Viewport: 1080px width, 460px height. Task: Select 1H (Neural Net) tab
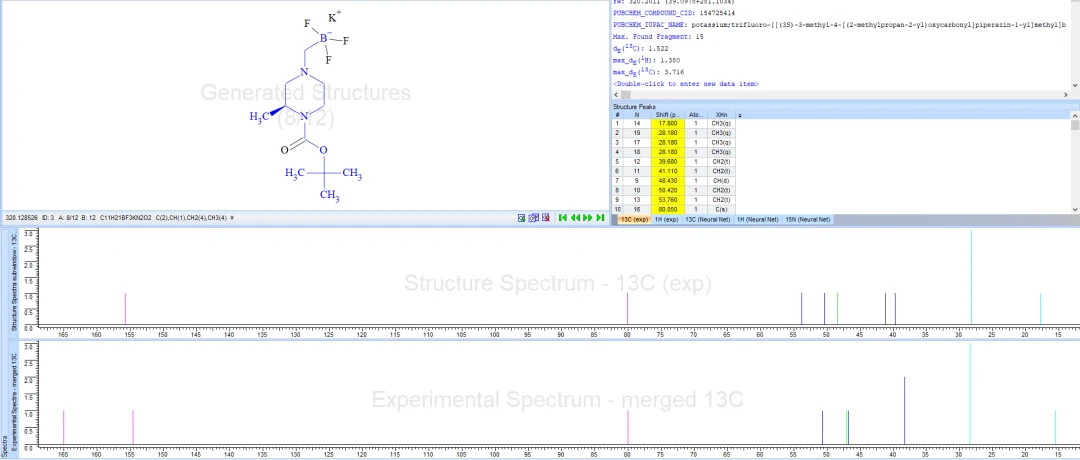click(x=758, y=220)
